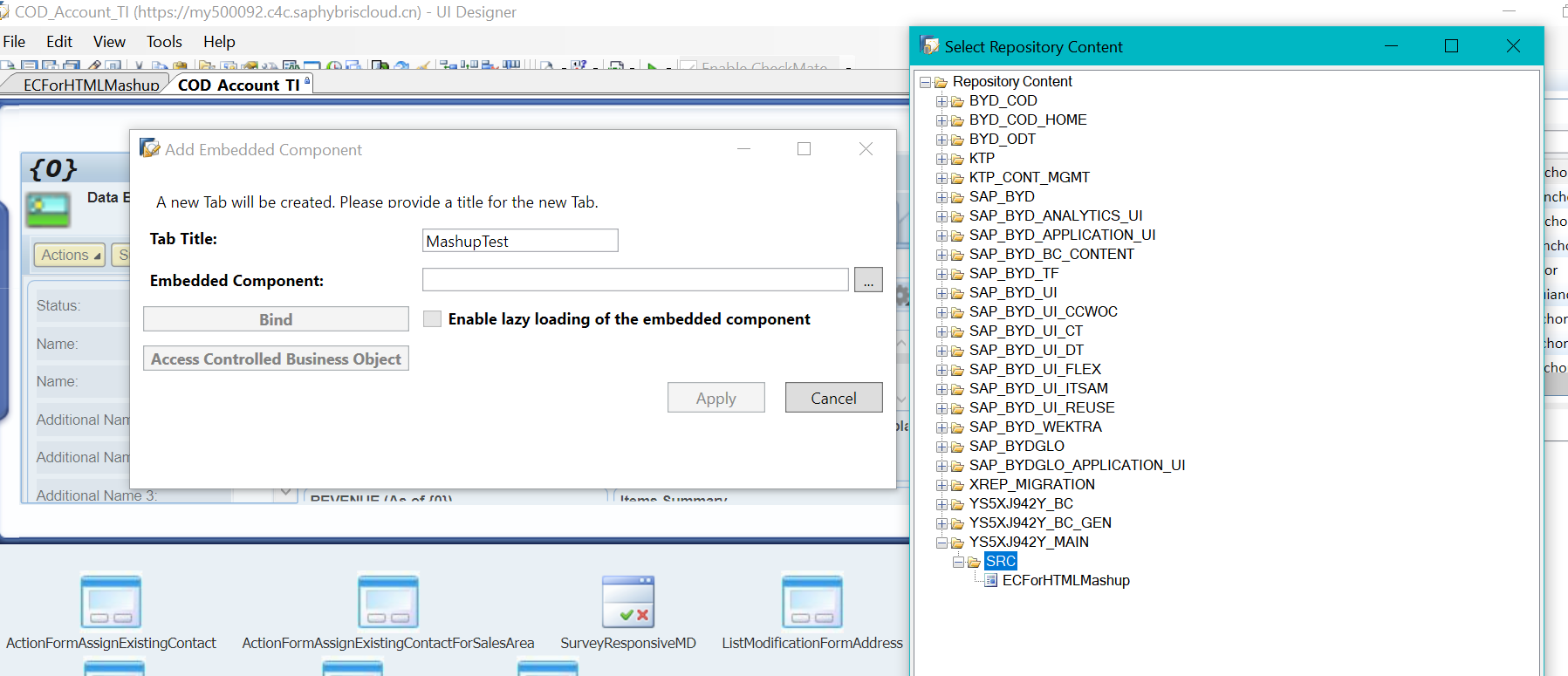Open the Actions dropdown button
This screenshot has height=676, width=1568.
click(70, 255)
